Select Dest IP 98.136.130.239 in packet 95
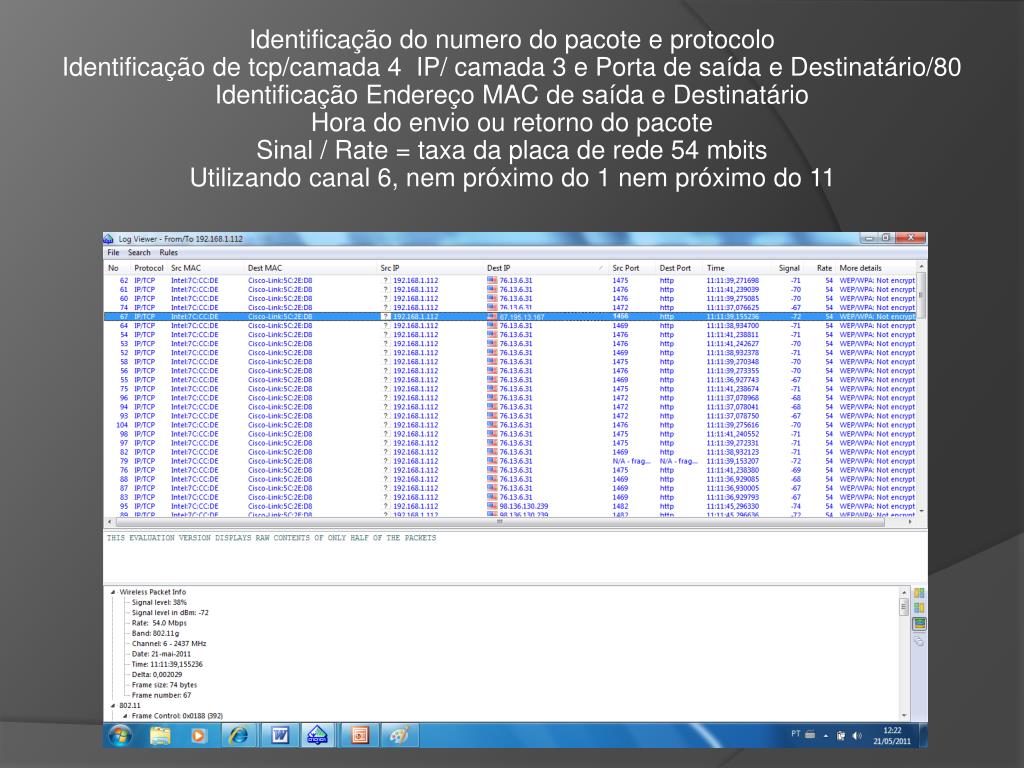Screen dimensions: 1024x768 coord(524,506)
